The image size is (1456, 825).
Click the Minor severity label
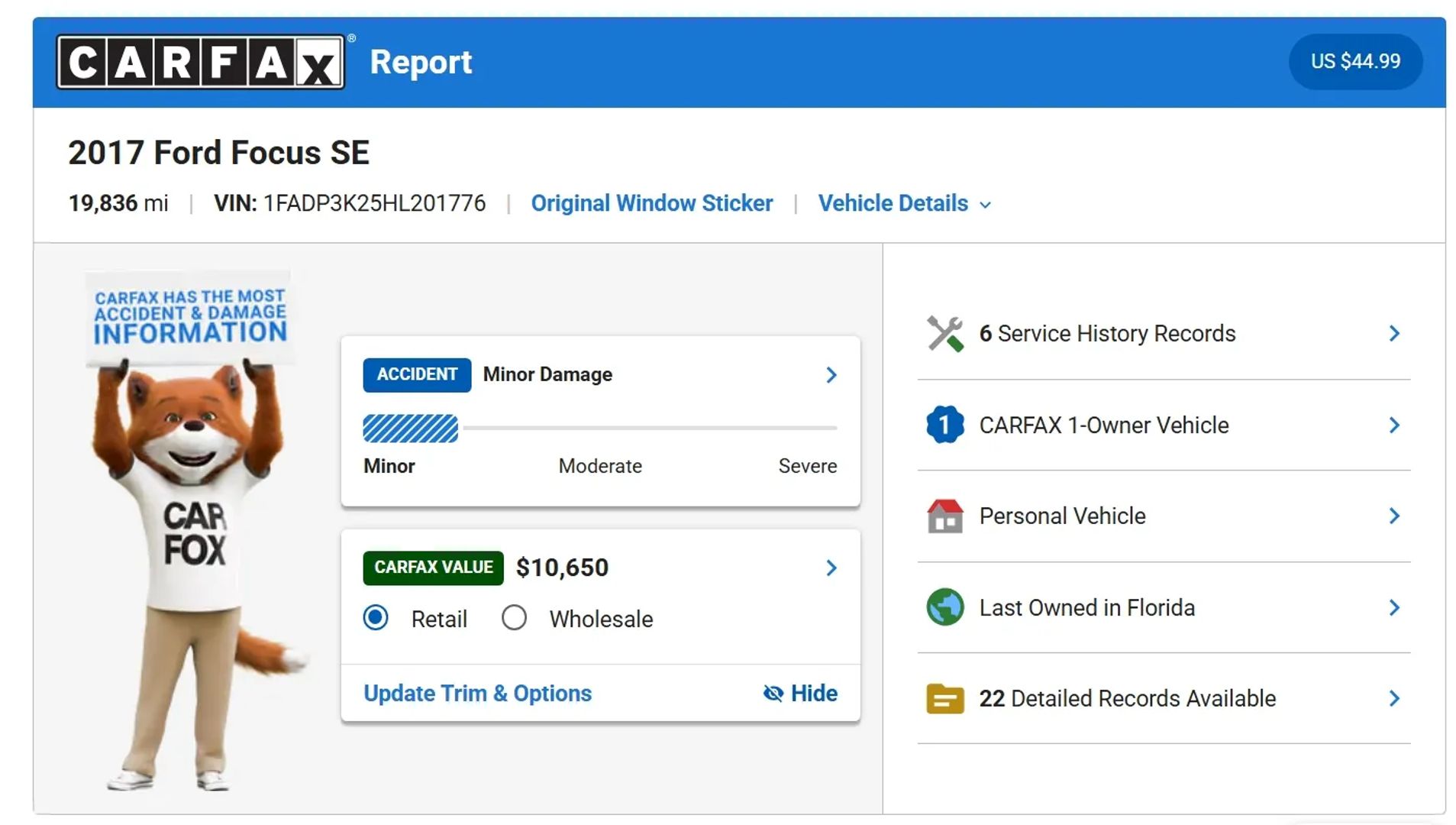pos(389,466)
